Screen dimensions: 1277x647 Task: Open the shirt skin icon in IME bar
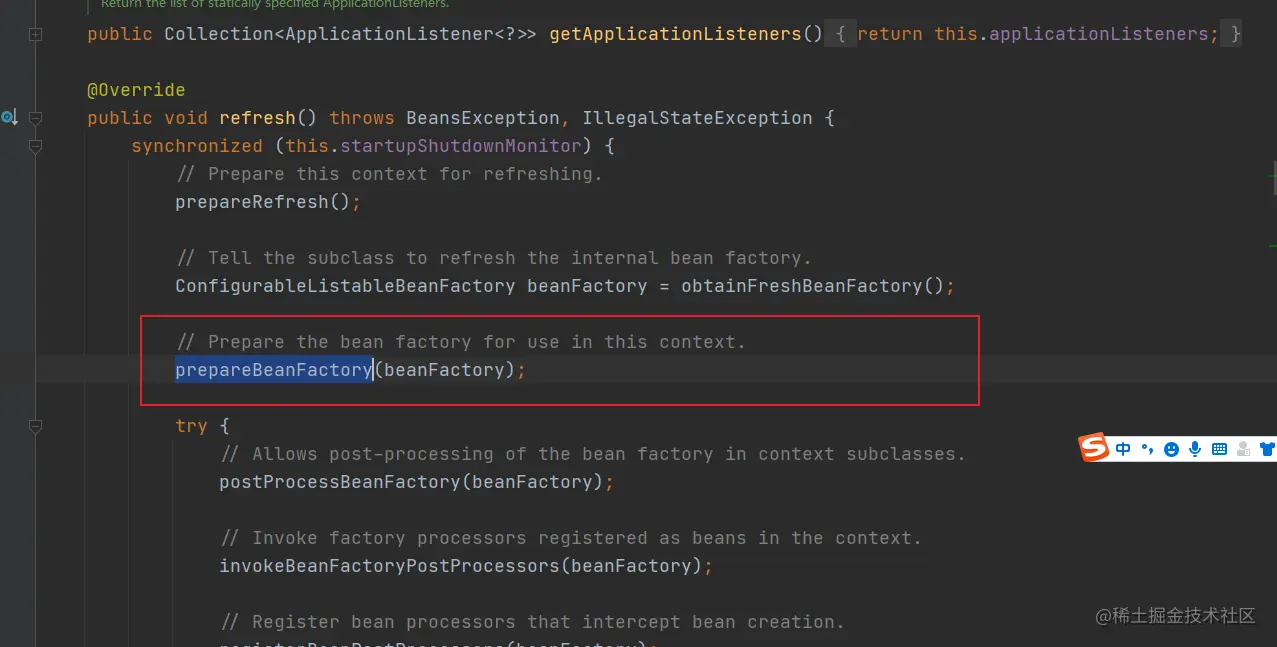pyautogui.click(x=1267, y=449)
